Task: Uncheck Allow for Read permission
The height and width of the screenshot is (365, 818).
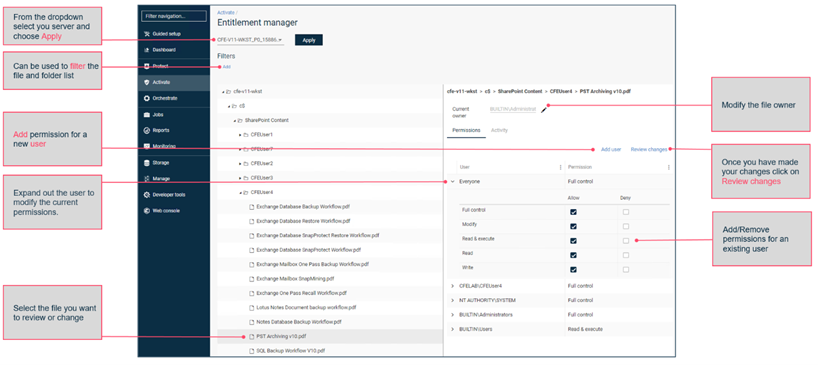Action: tap(573, 255)
